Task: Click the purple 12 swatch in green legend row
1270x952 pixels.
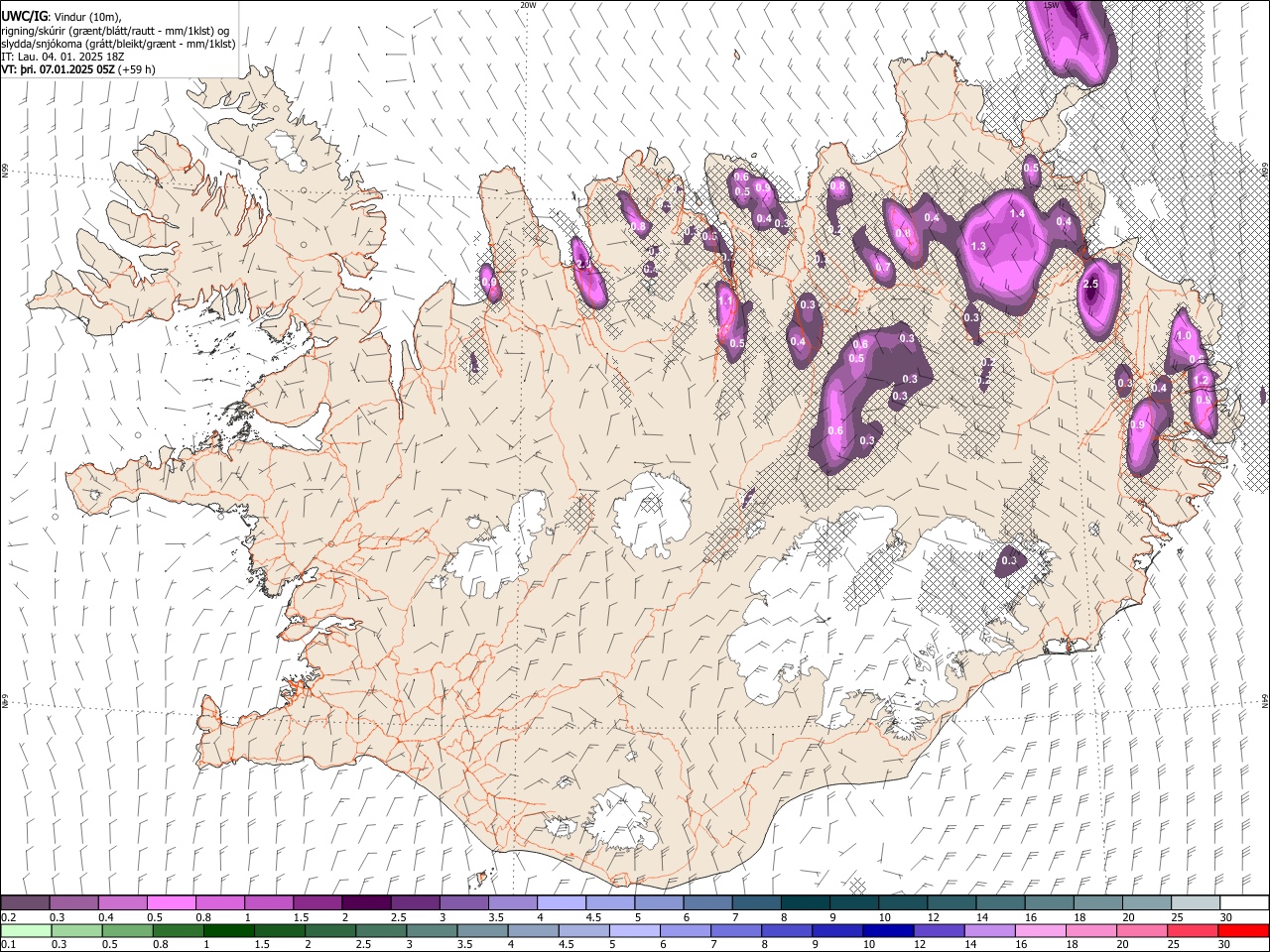Action: pos(938,930)
